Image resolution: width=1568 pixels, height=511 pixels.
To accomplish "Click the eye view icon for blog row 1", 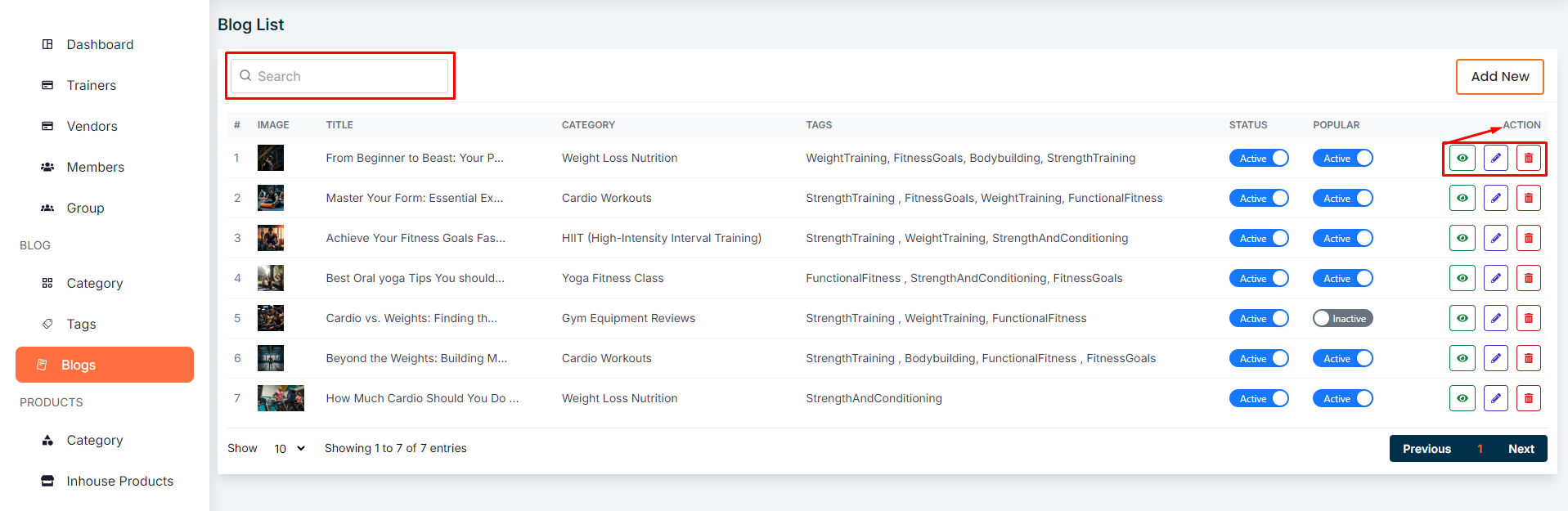I will (1462, 158).
